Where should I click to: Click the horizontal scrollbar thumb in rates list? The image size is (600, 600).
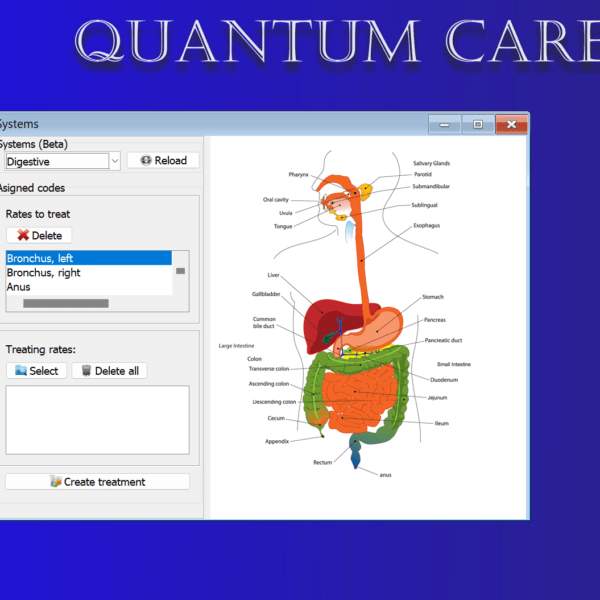(x=66, y=303)
